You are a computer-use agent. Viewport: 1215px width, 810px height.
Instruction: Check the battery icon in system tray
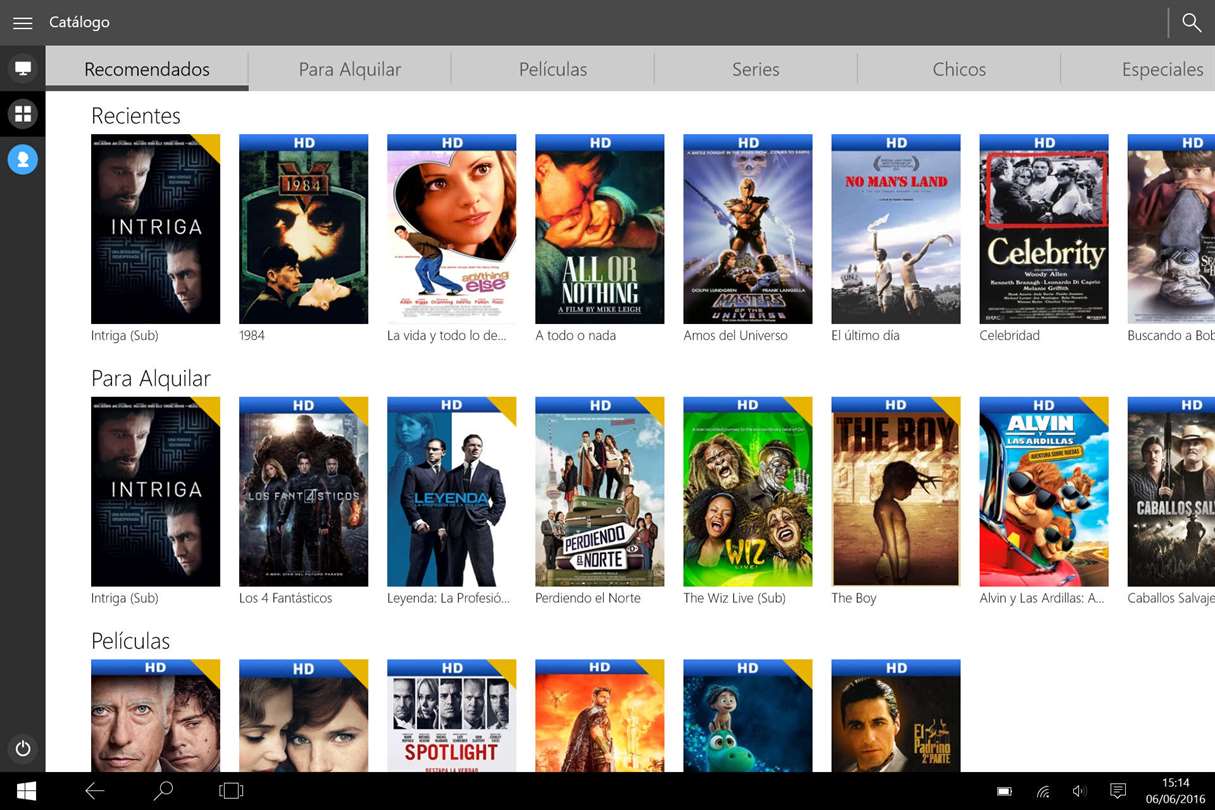coord(1005,792)
